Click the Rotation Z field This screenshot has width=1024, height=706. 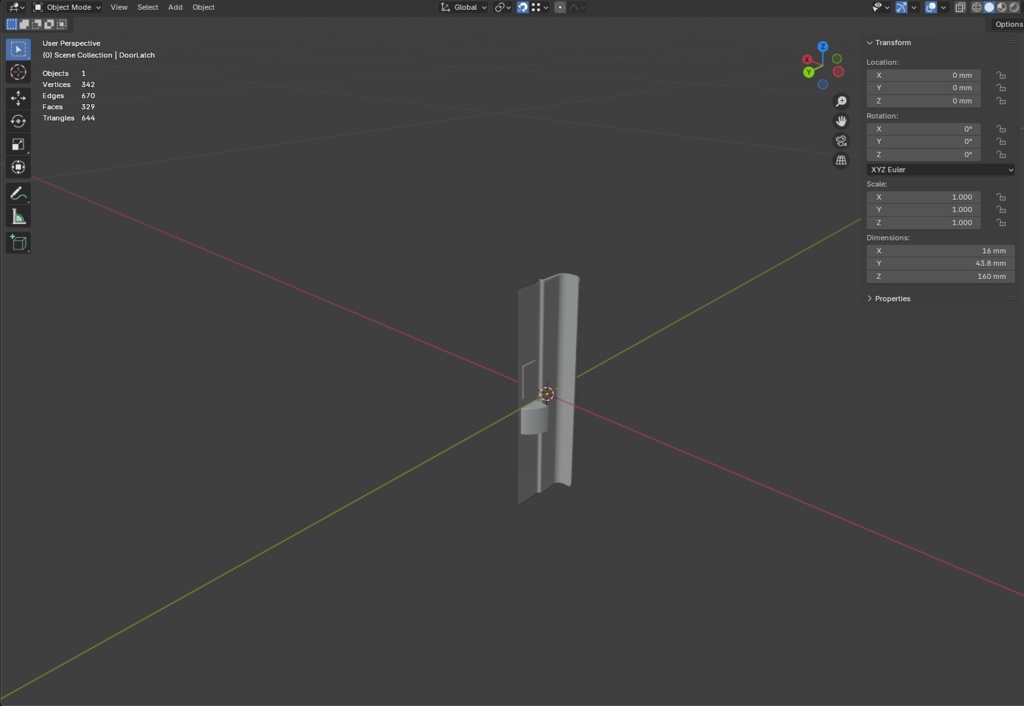[923, 155]
